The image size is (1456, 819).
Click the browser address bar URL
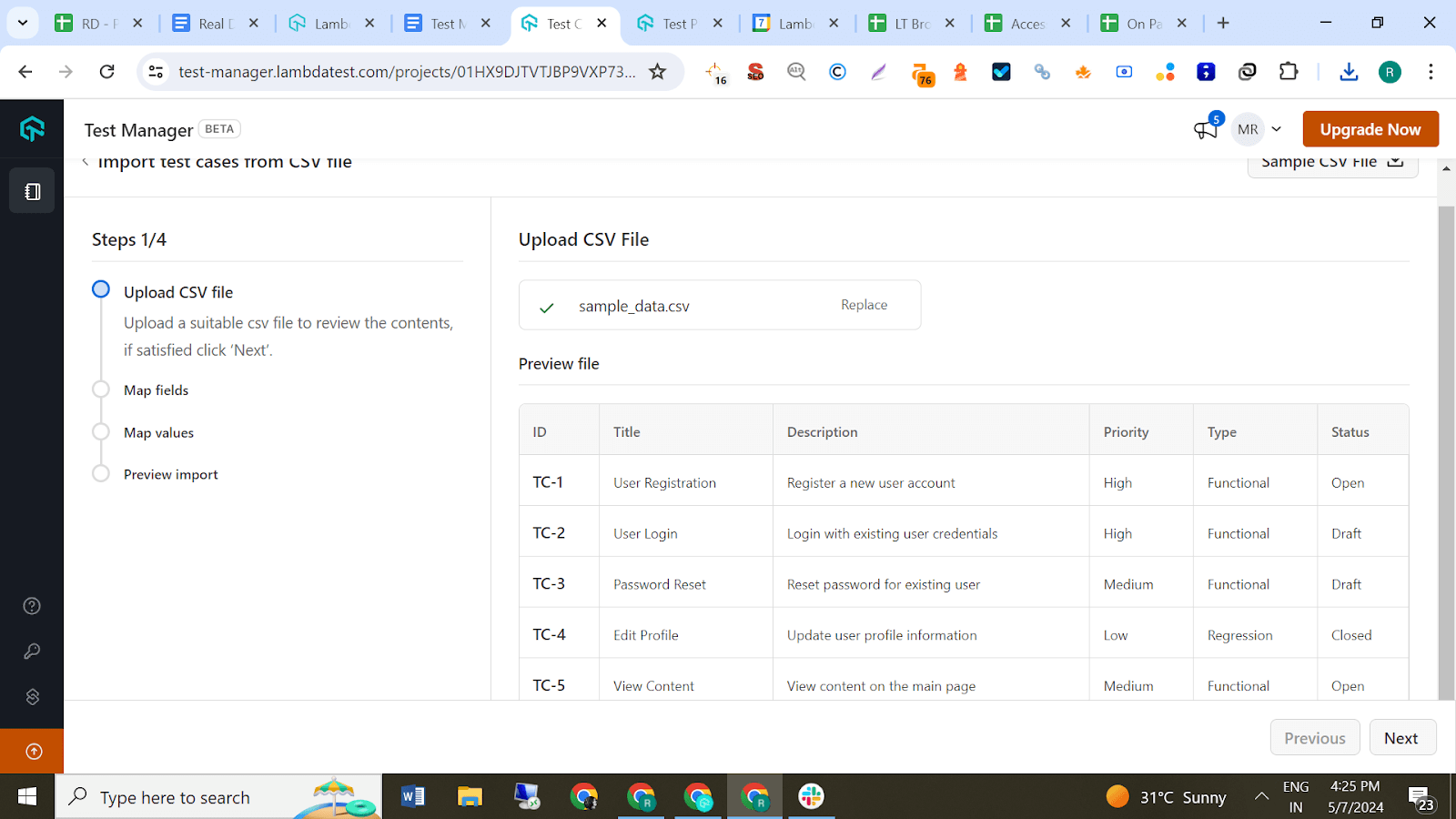tap(407, 71)
